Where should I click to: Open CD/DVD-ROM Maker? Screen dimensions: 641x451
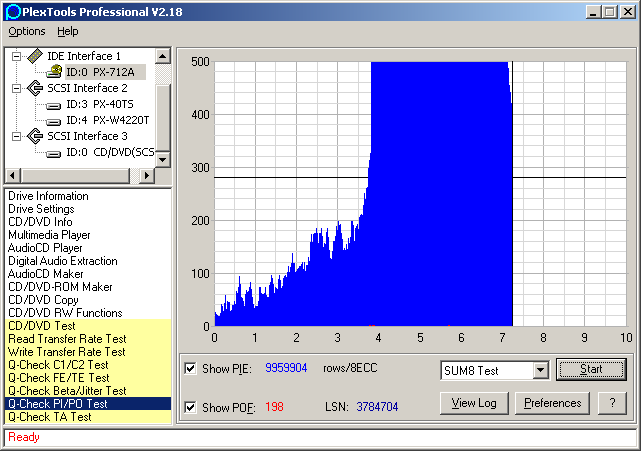tap(60, 287)
